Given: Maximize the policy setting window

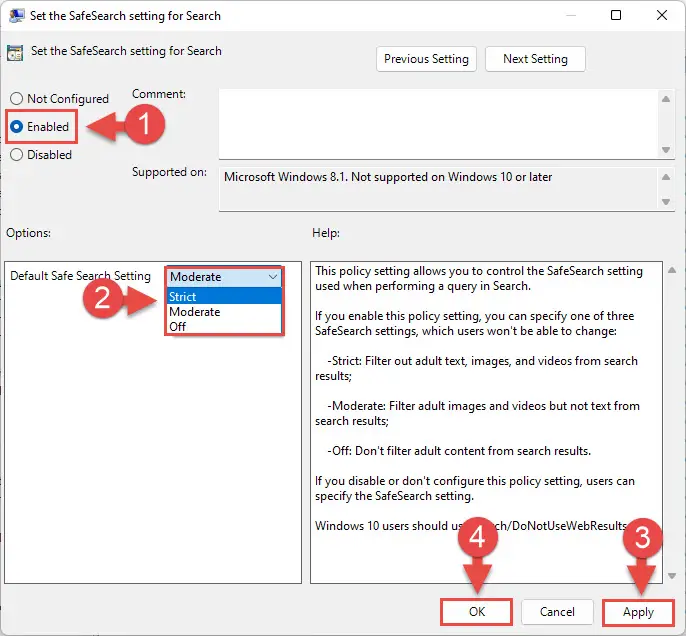Looking at the screenshot, I should 616,16.
